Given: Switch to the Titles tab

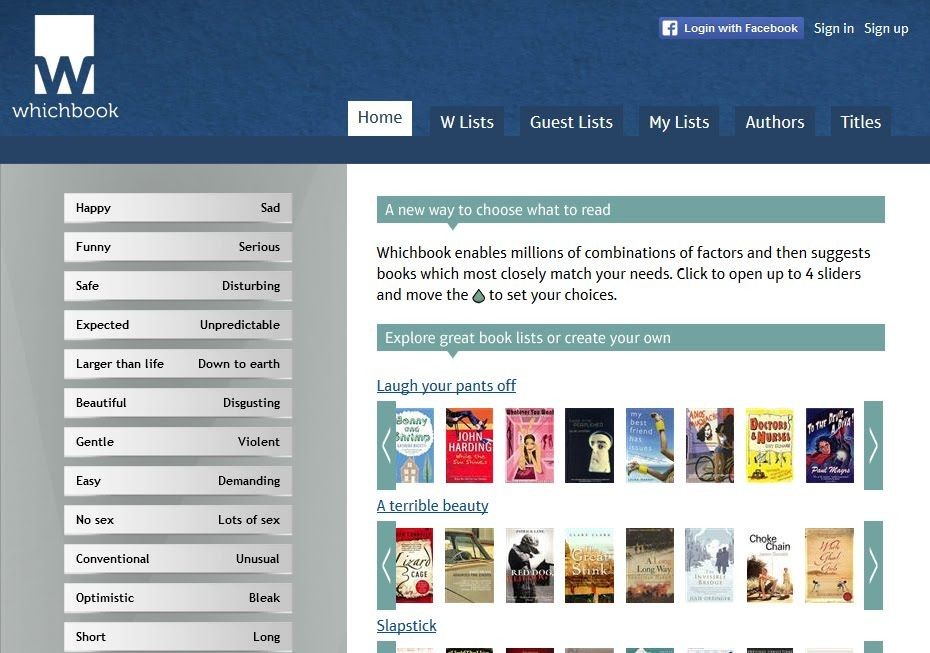Looking at the screenshot, I should tap(860, 122).
